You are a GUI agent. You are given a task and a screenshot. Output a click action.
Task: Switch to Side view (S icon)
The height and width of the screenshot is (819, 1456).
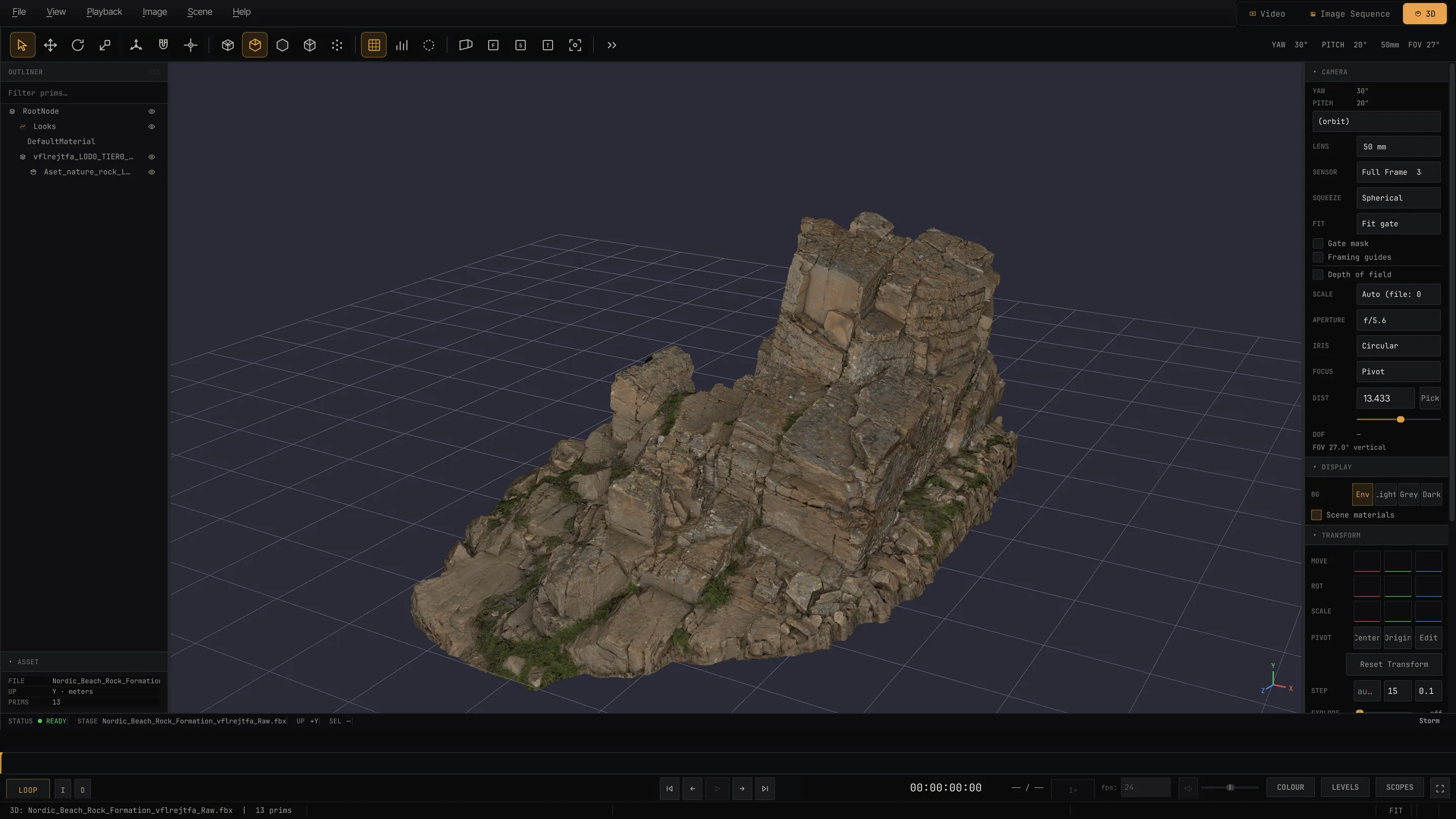[521, 45]
